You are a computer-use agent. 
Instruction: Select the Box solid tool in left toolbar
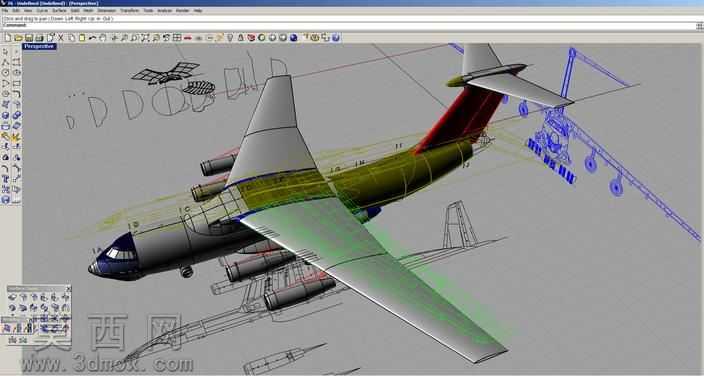click(x=5, y=115)
